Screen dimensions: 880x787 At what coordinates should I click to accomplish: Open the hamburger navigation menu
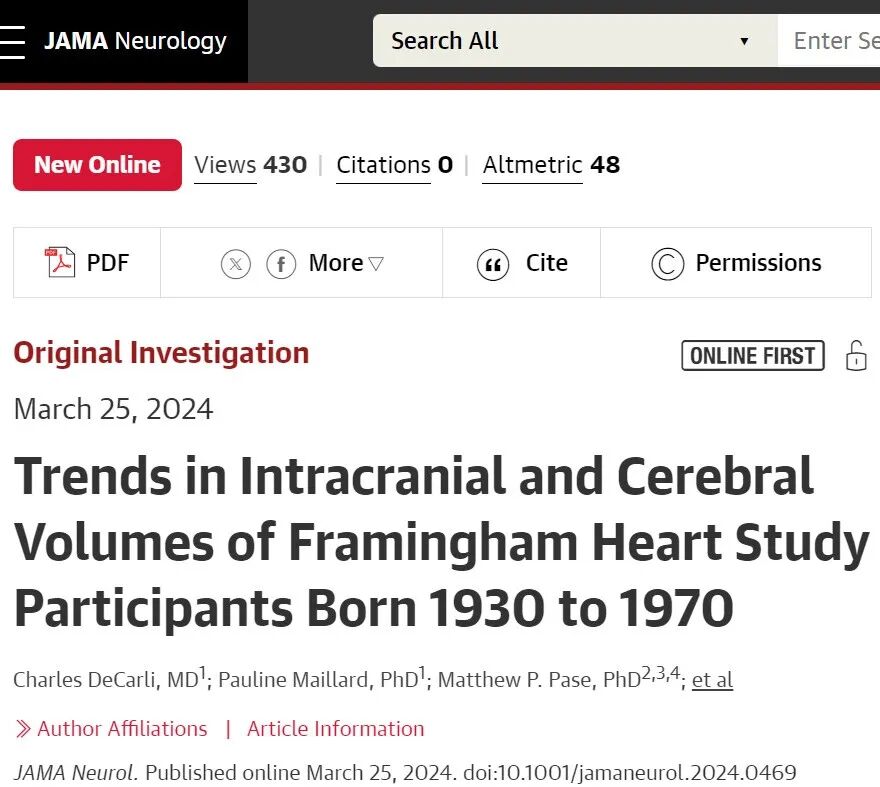click(x=12, y=42)
